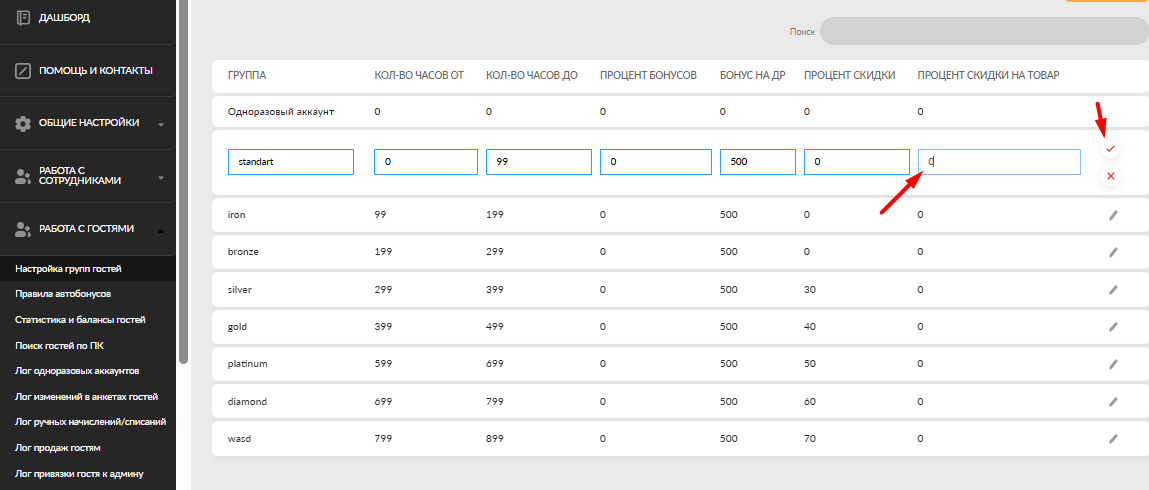Image resolution: width=1149 pixels, height=490 pixels.
Task: Expand Общие настройки dropdown arrow
Action: coord(161,124)
